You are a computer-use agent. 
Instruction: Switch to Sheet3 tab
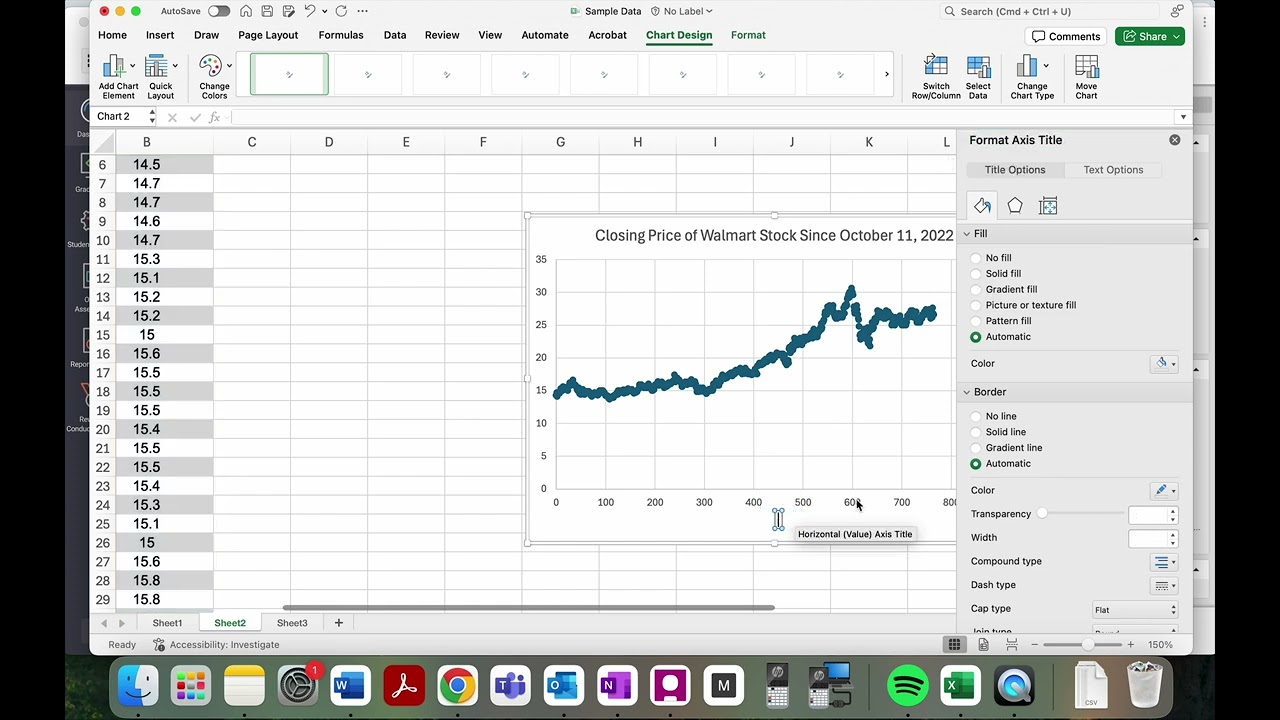[x=292, y=623]
